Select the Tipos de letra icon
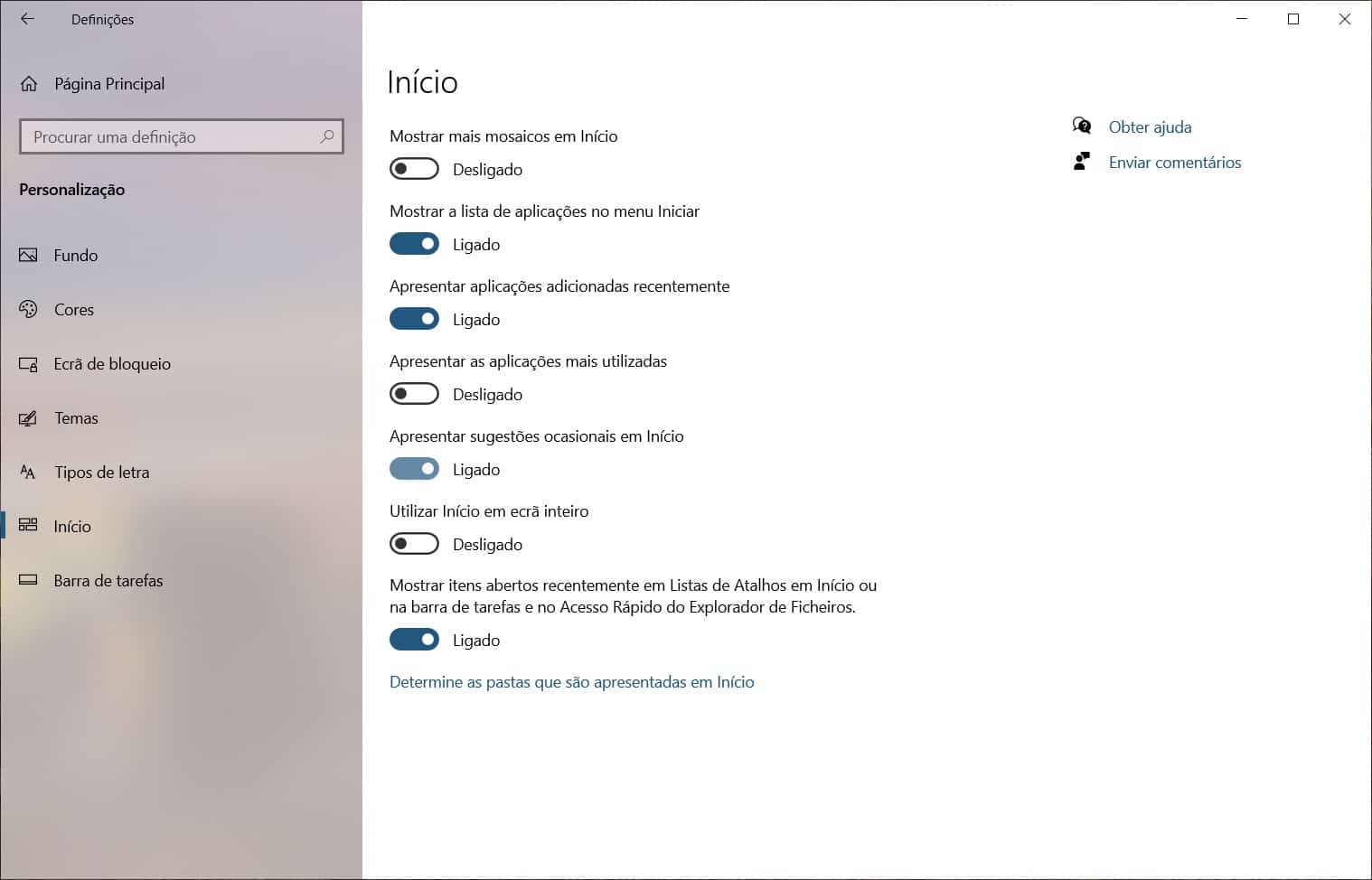The width and height of the screenshot is (1372, 880). [28, 473]
